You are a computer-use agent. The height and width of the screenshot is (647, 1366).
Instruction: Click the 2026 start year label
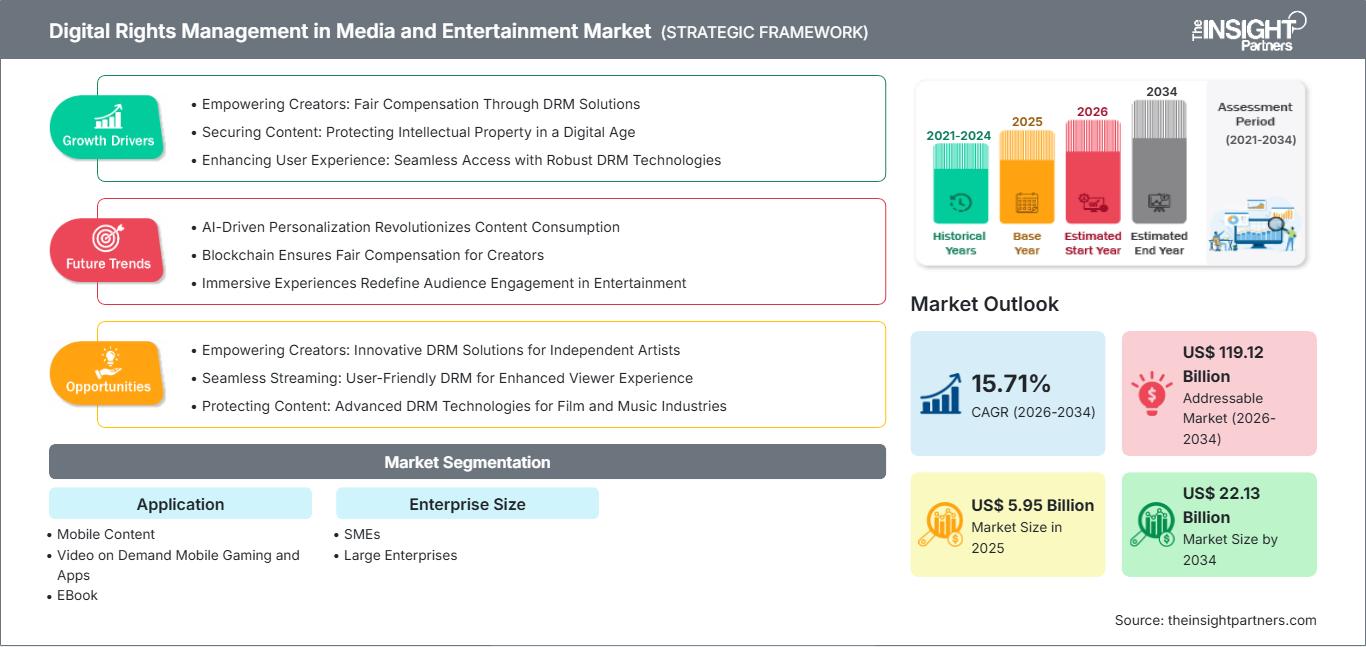click(1092, 111)
